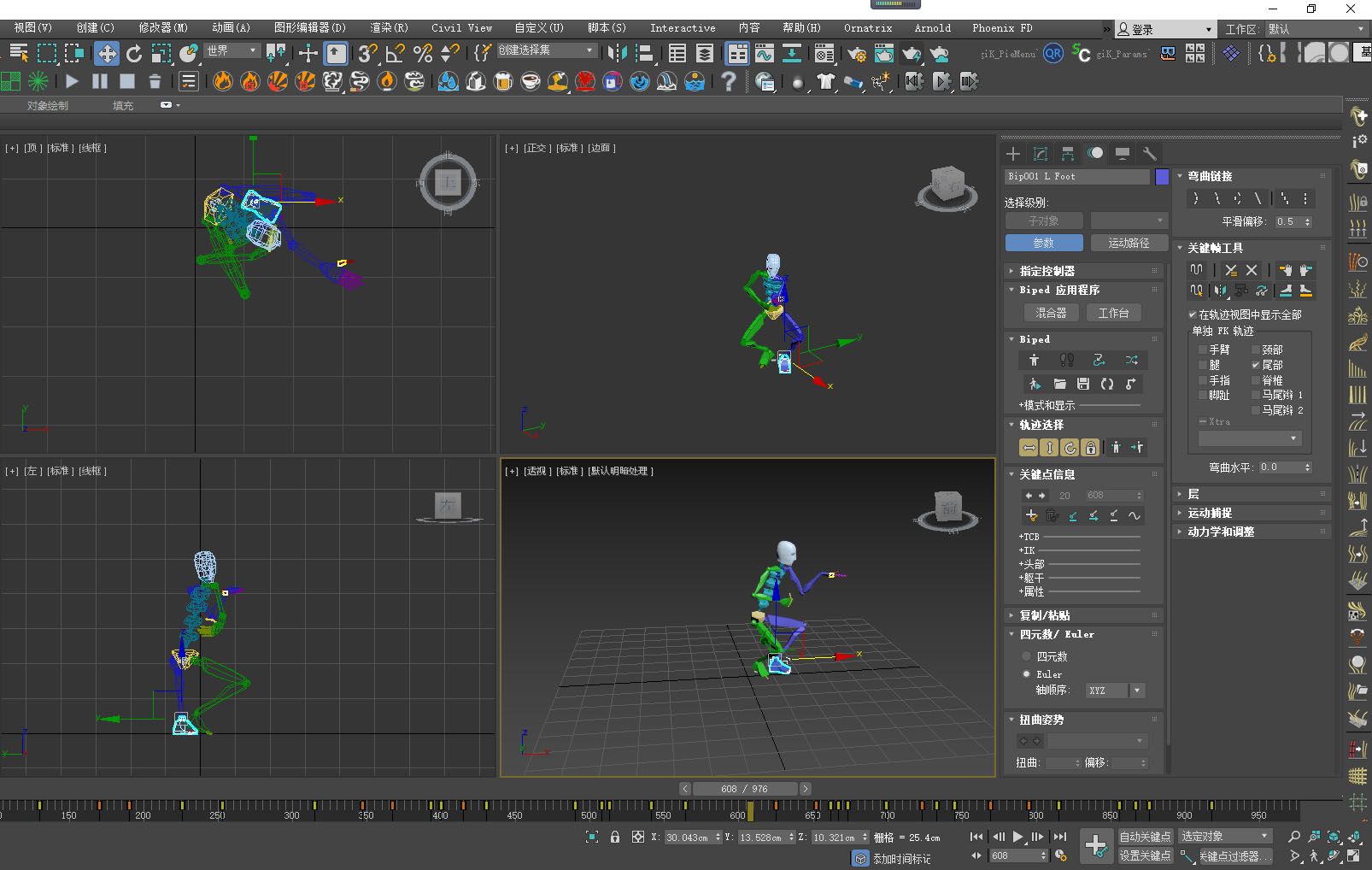Open the Hierarchy panel tab
1372x870 pixels.
click(x=1068, y=154)
